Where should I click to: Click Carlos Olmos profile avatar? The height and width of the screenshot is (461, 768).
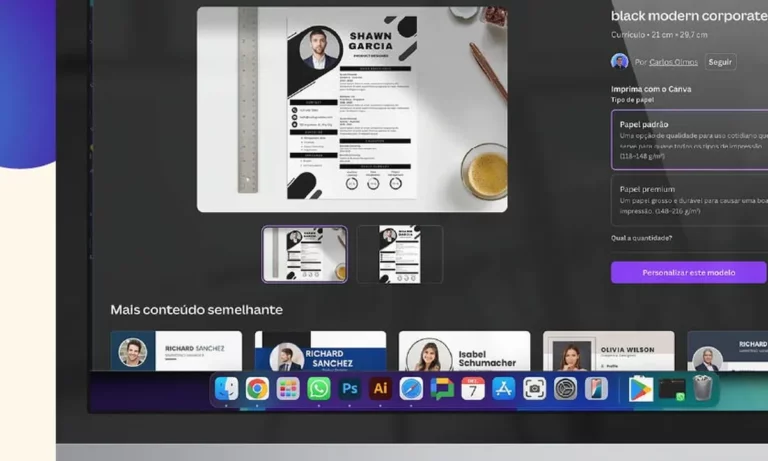620,62
